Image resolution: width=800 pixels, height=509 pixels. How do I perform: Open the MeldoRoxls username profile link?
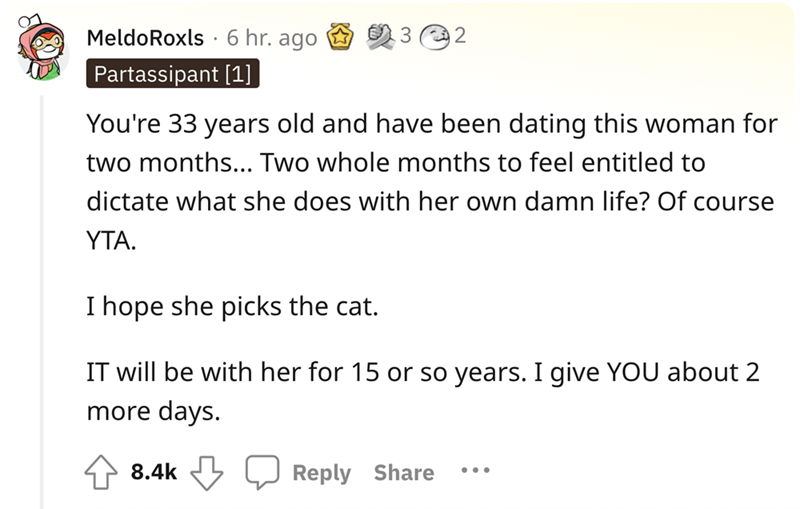[x=148, y=39]
